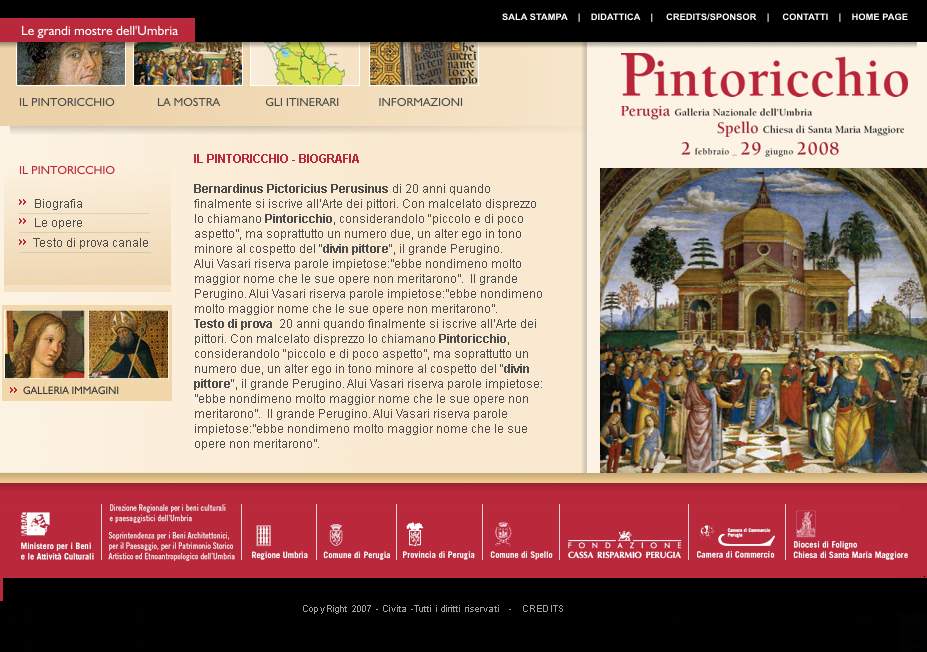This screenshot has width=927, height=652.
Task: Open Le opere in the side menu
Action: (58, 223)
